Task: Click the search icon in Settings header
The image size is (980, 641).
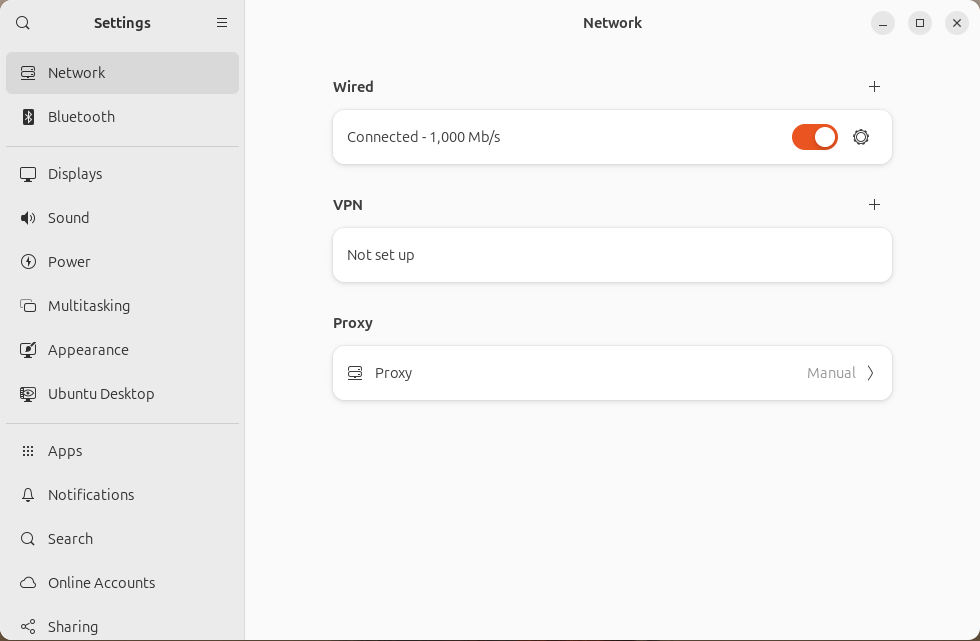Action: 23,23
